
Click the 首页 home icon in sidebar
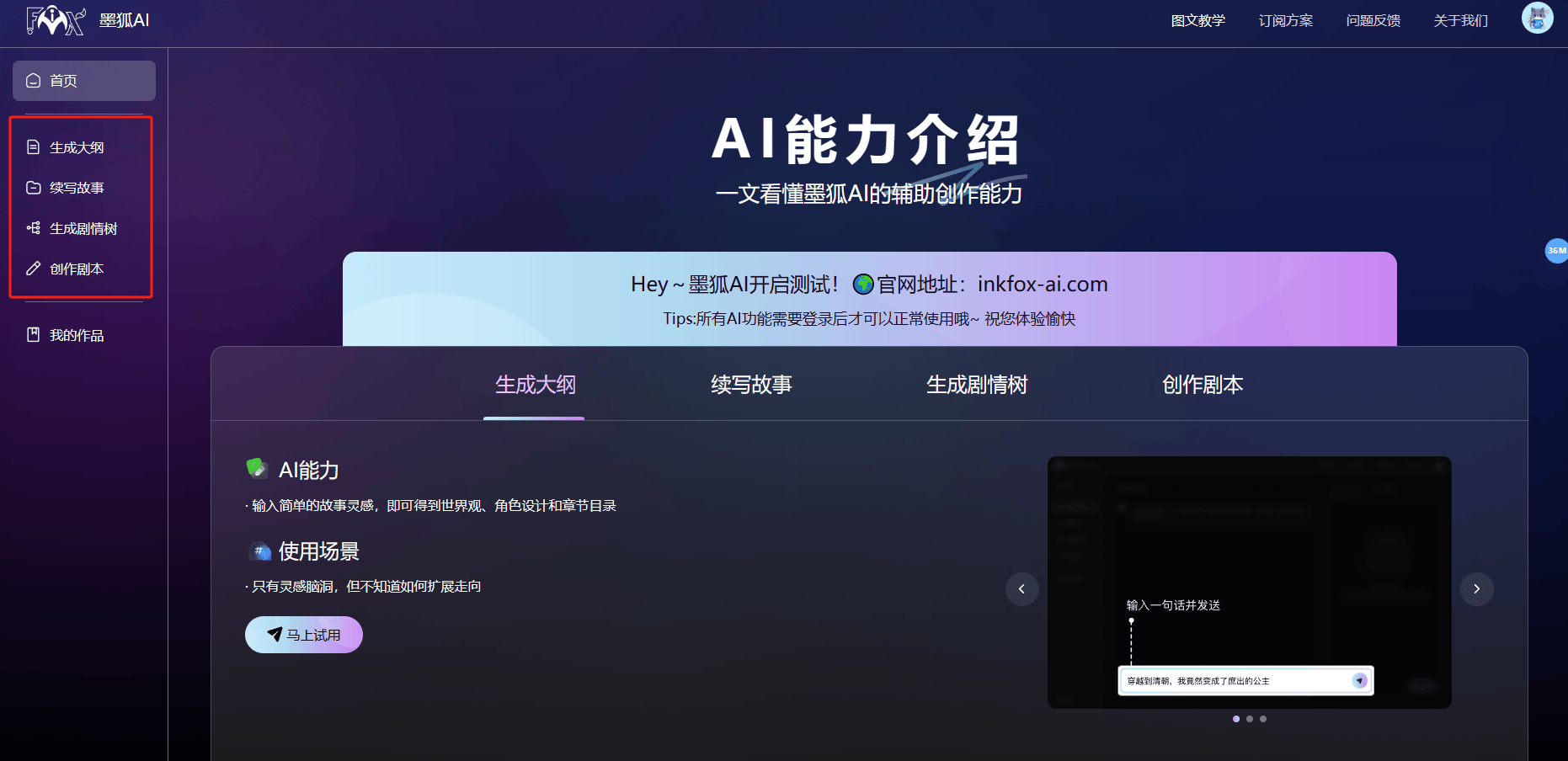pyautogui.click(x=34, y=81)
